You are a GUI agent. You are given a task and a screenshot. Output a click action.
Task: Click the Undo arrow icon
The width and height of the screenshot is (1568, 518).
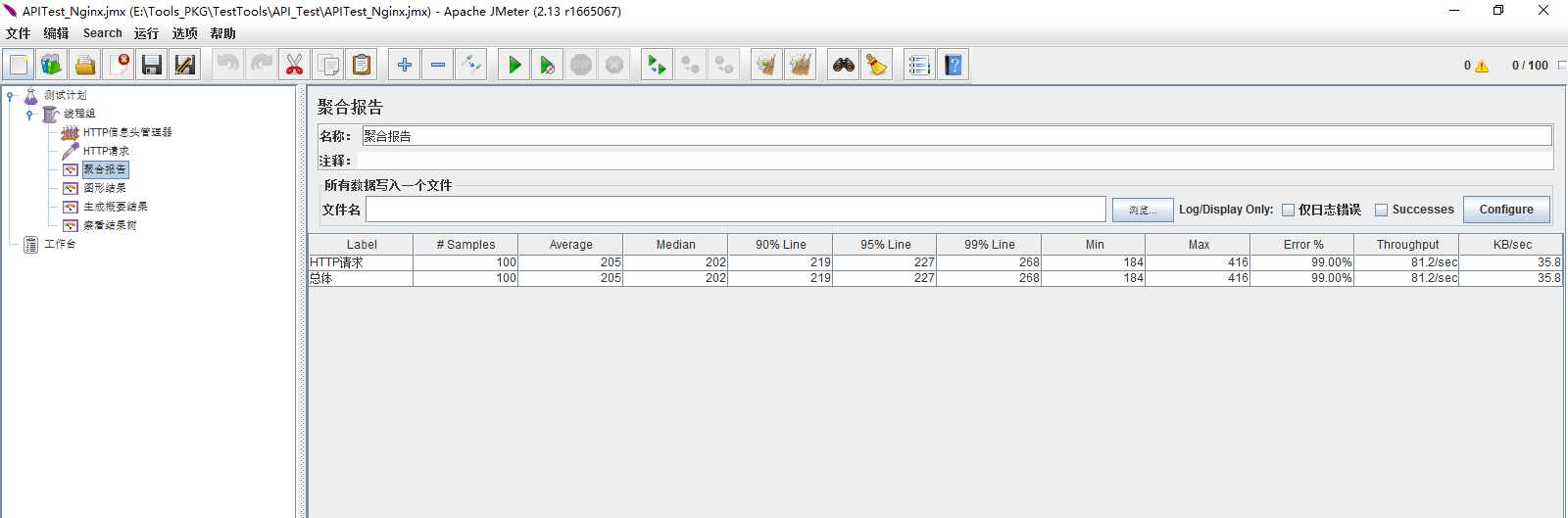click(227, 65)
